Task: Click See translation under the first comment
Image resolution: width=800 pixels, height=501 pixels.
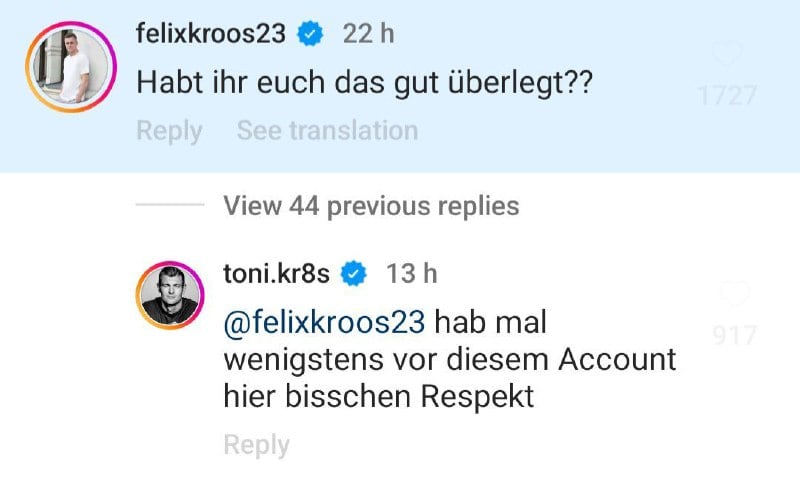Action: click(x=327, y=130)
